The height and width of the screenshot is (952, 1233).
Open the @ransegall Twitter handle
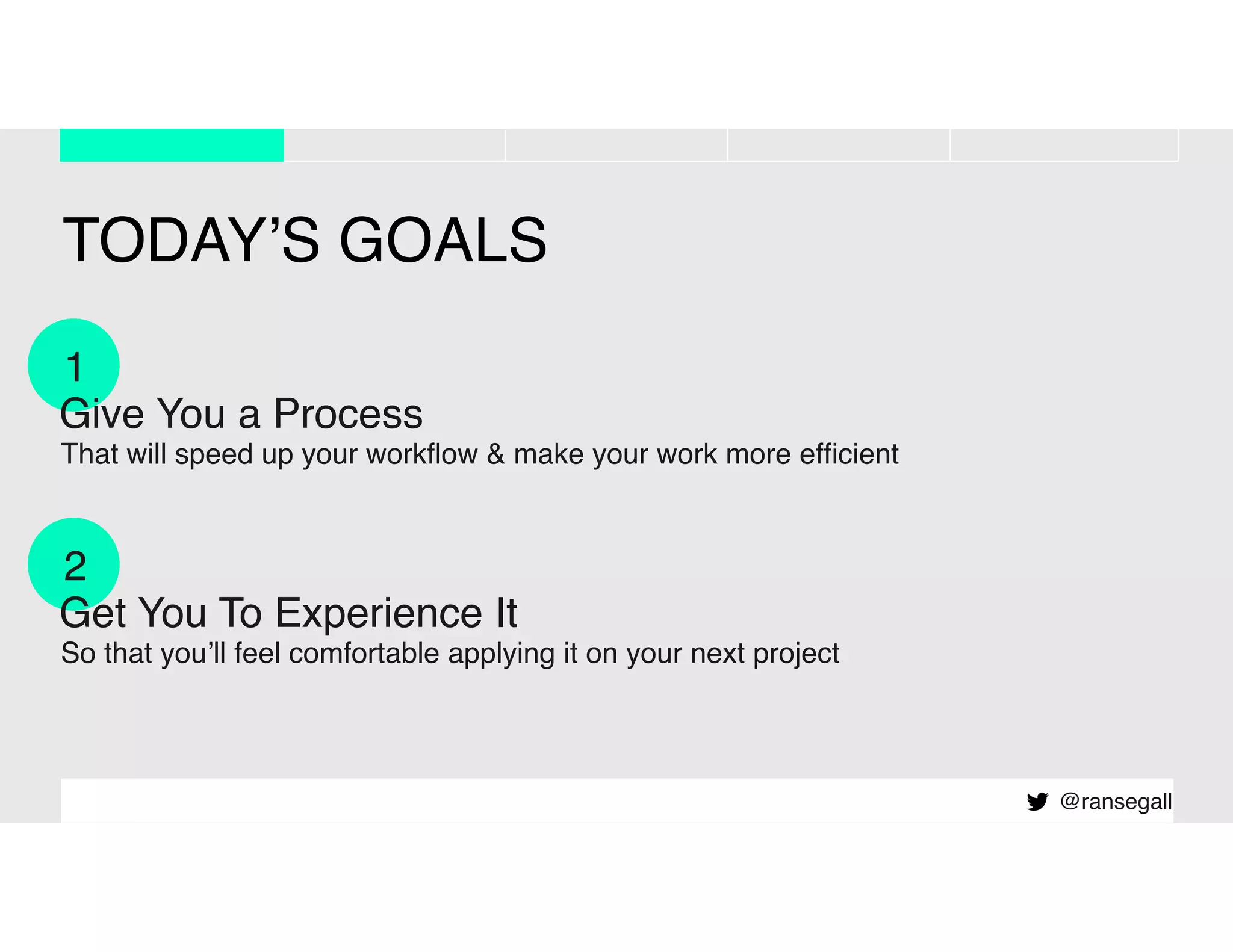click(1116, 802)
